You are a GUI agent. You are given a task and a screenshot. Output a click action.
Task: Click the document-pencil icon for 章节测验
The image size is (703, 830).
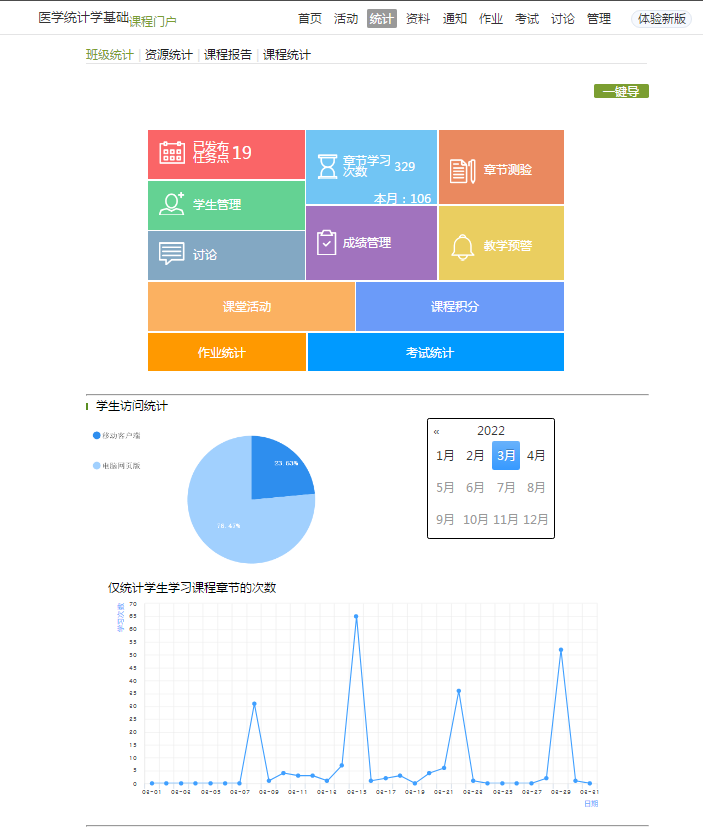coord(462,171)
